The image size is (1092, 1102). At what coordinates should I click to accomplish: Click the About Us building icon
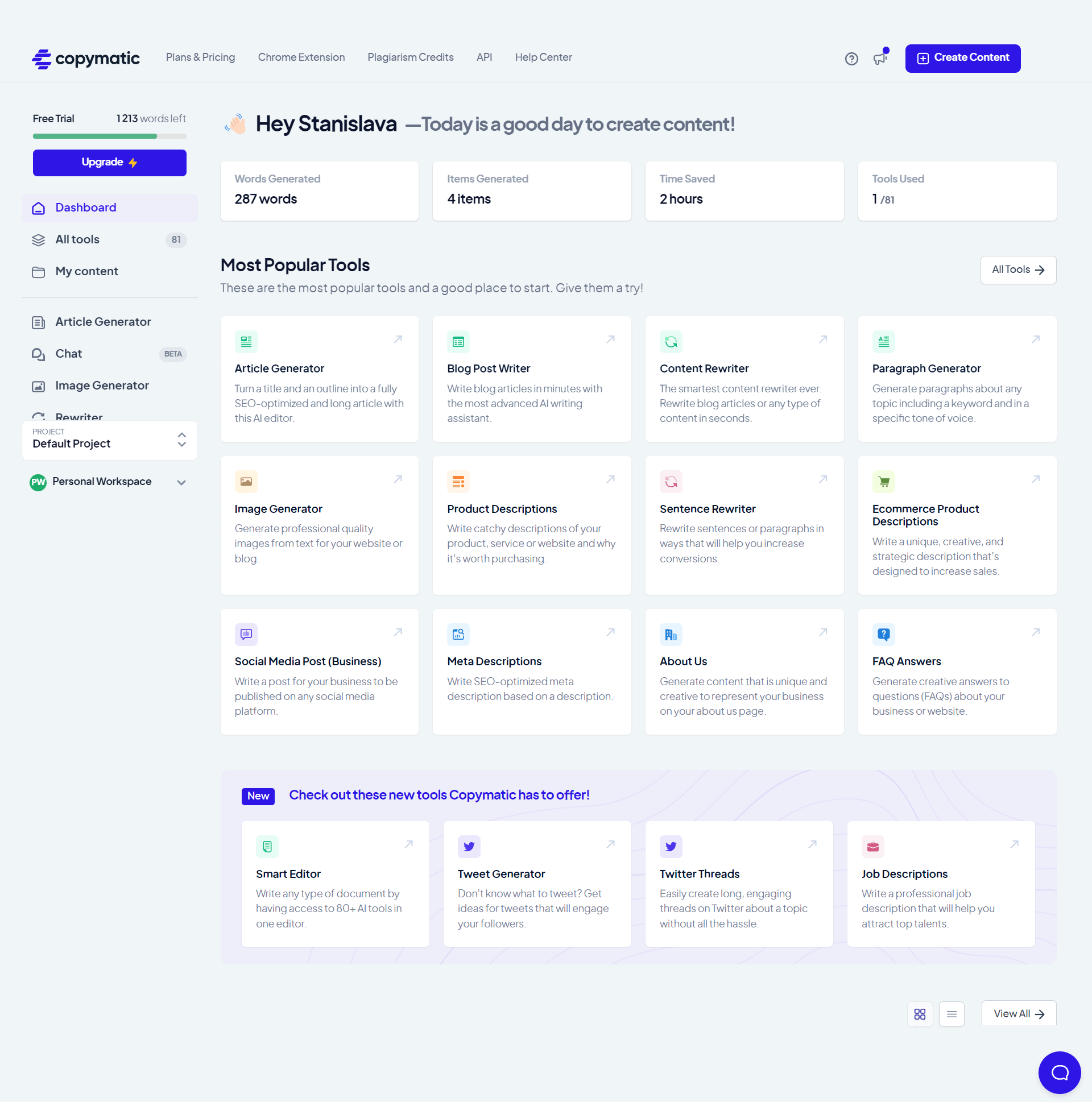(x=671, y=634)
